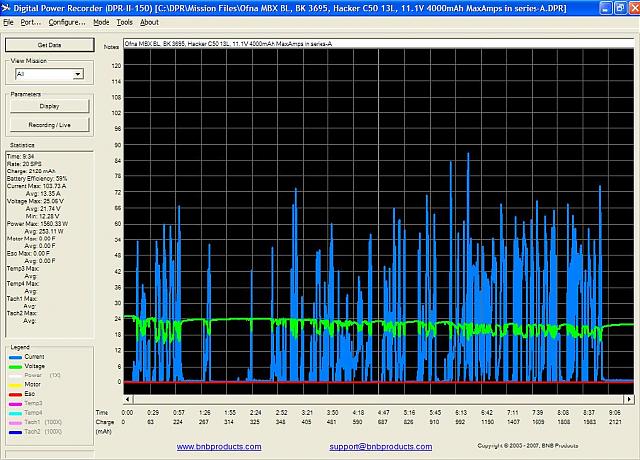Click the red Esc legend swatch

tap(14, 393)
